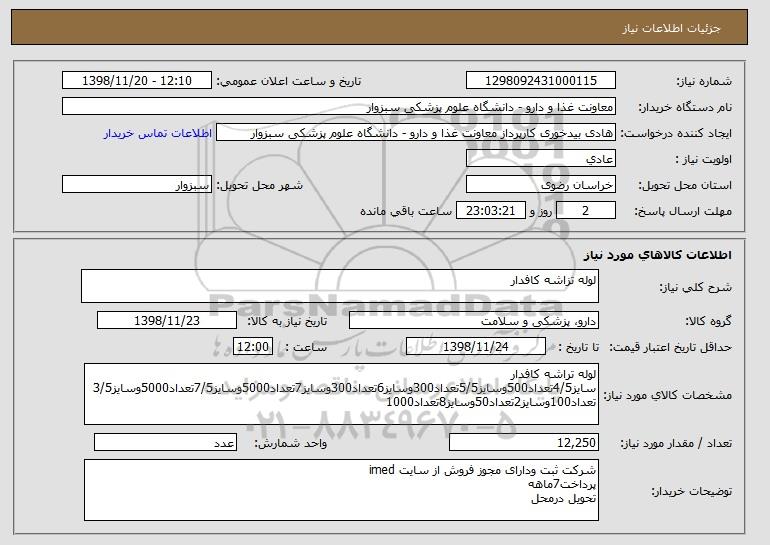The width and height of the screenshot is (770, 545).
Task: Open the buyer contact info link اطلاعات تماس خریدار
Action: (x=158, y=133)
